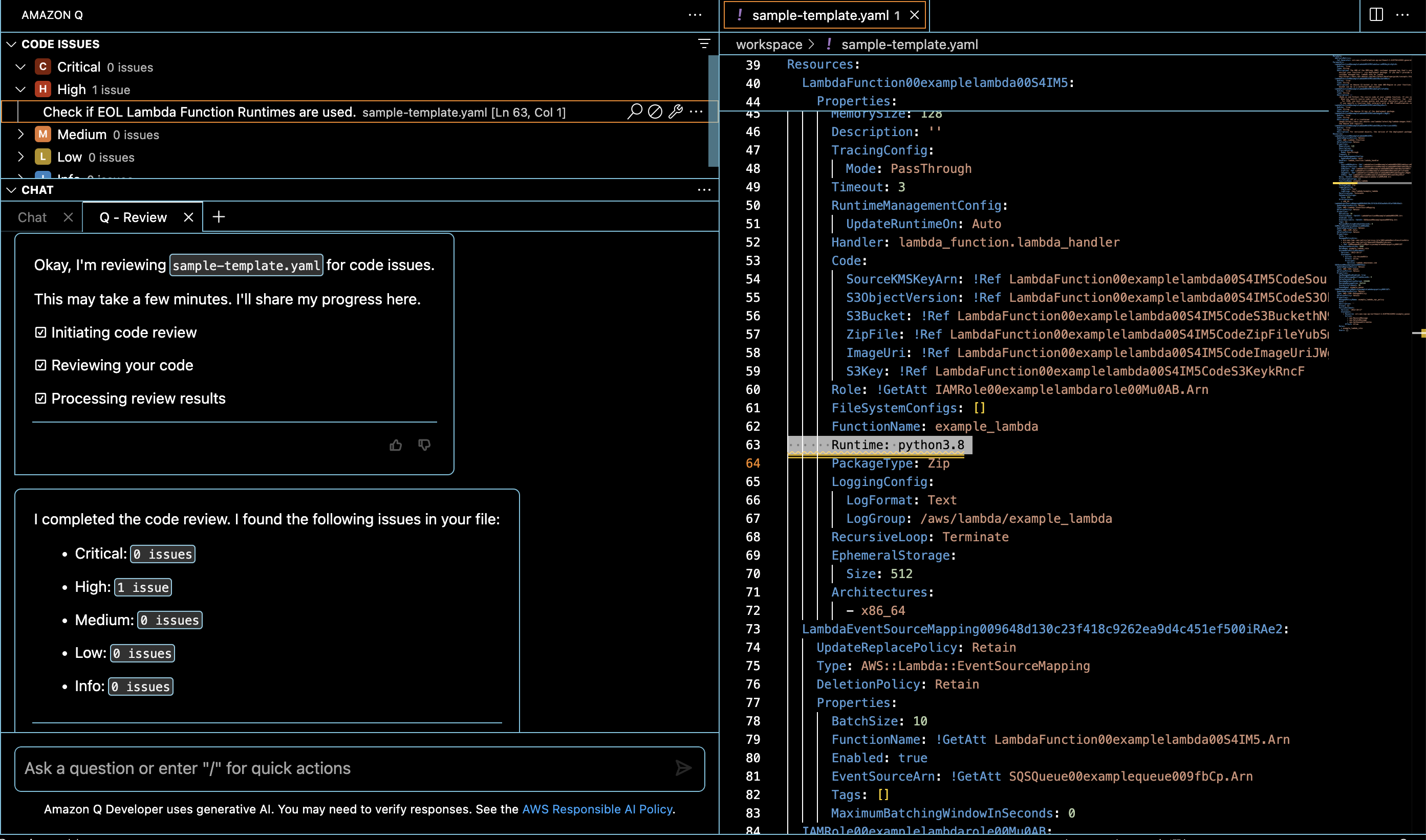Click magnifier icon to view issue details
Image resolution: width=1426 pixels, height=840 pixels.
634,112
